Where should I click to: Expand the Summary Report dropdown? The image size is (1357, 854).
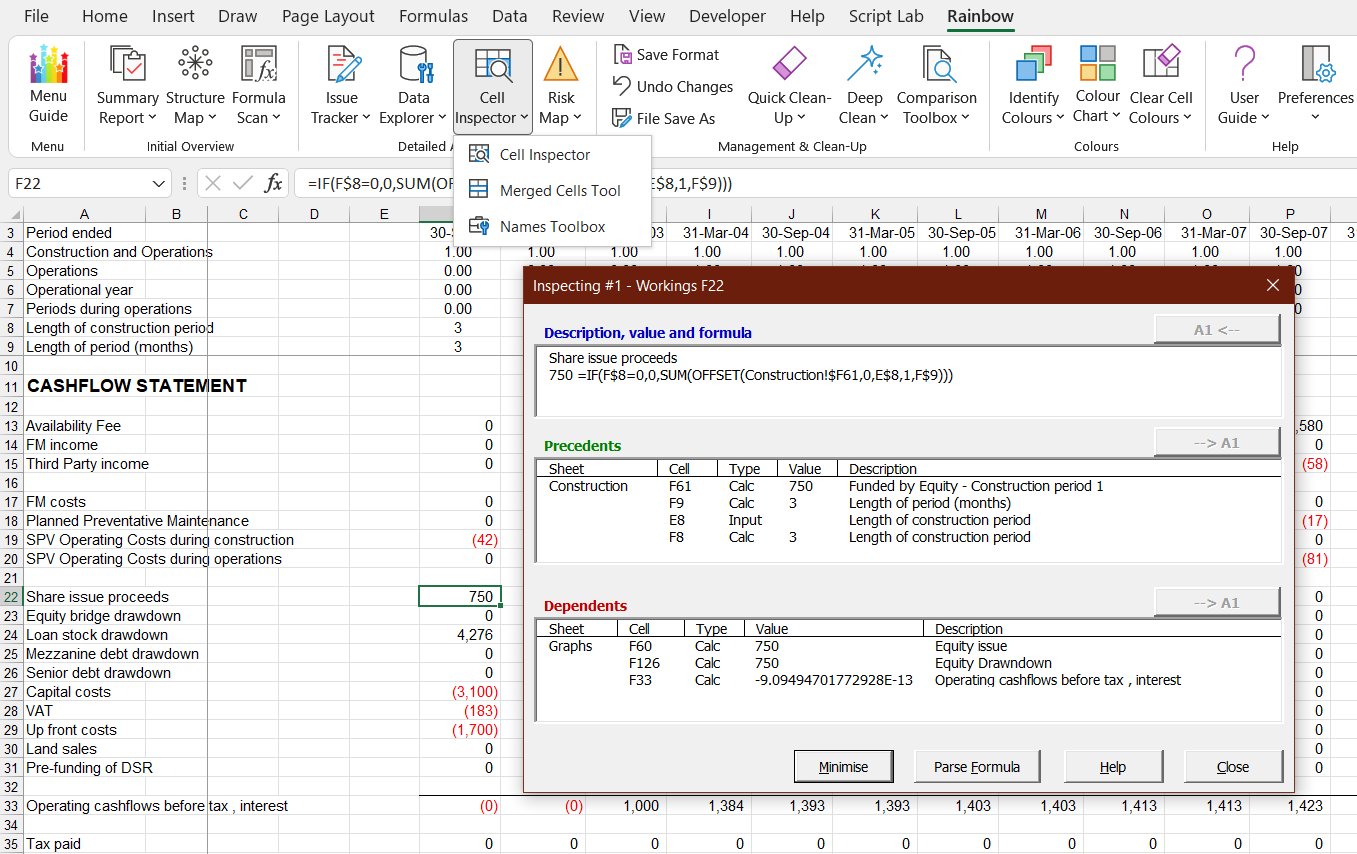point(127,108)
